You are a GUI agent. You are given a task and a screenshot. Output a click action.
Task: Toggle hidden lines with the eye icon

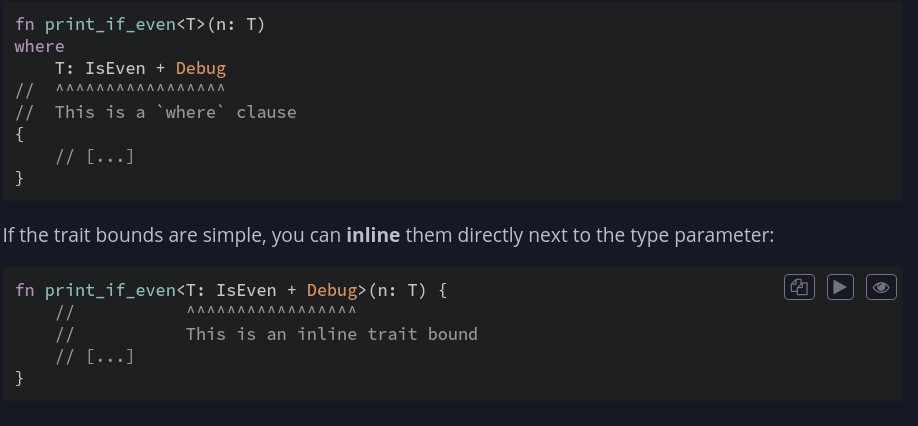point(881,288)
